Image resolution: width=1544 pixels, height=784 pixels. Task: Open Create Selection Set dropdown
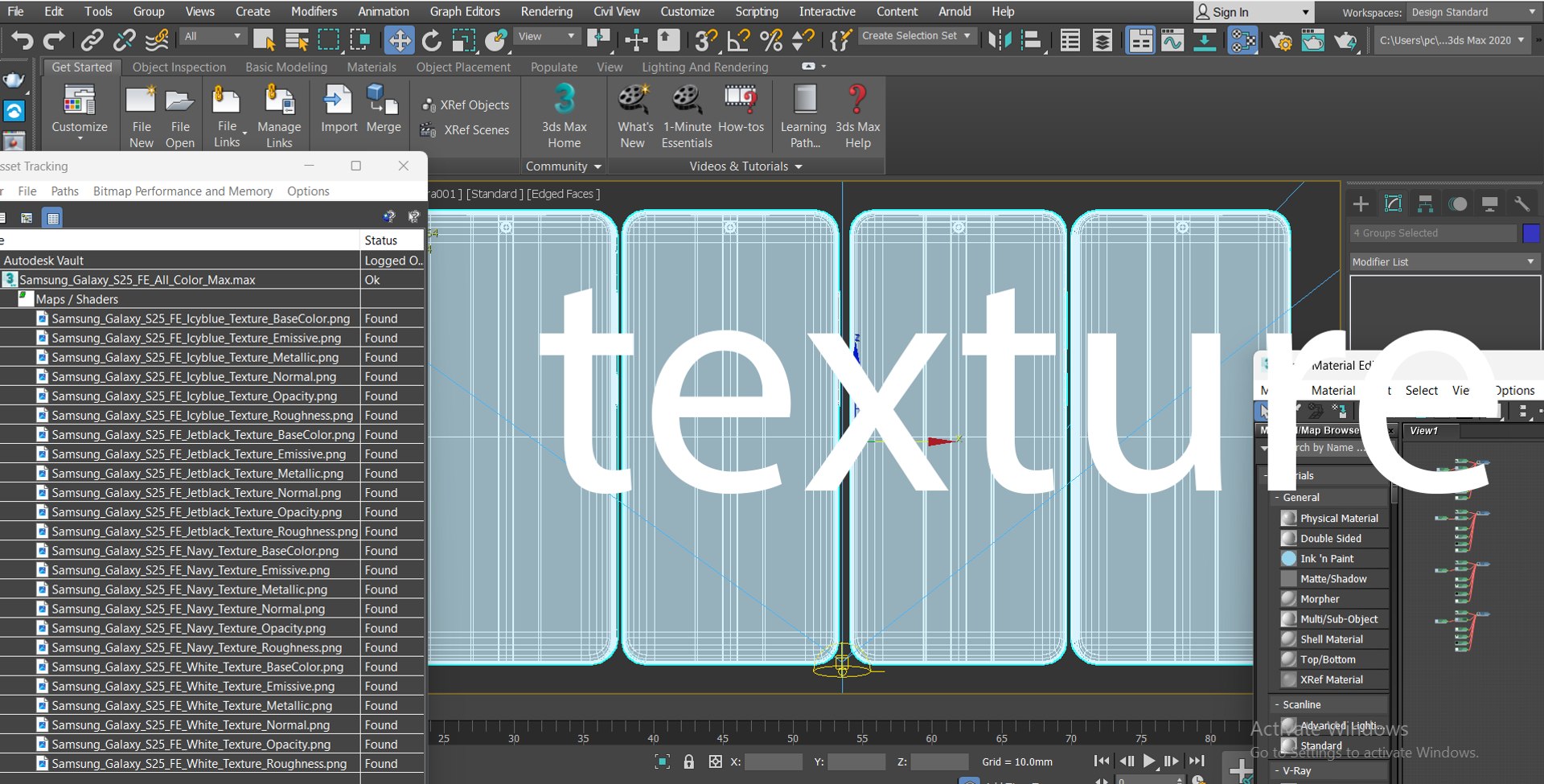click(x=918, y=36)
